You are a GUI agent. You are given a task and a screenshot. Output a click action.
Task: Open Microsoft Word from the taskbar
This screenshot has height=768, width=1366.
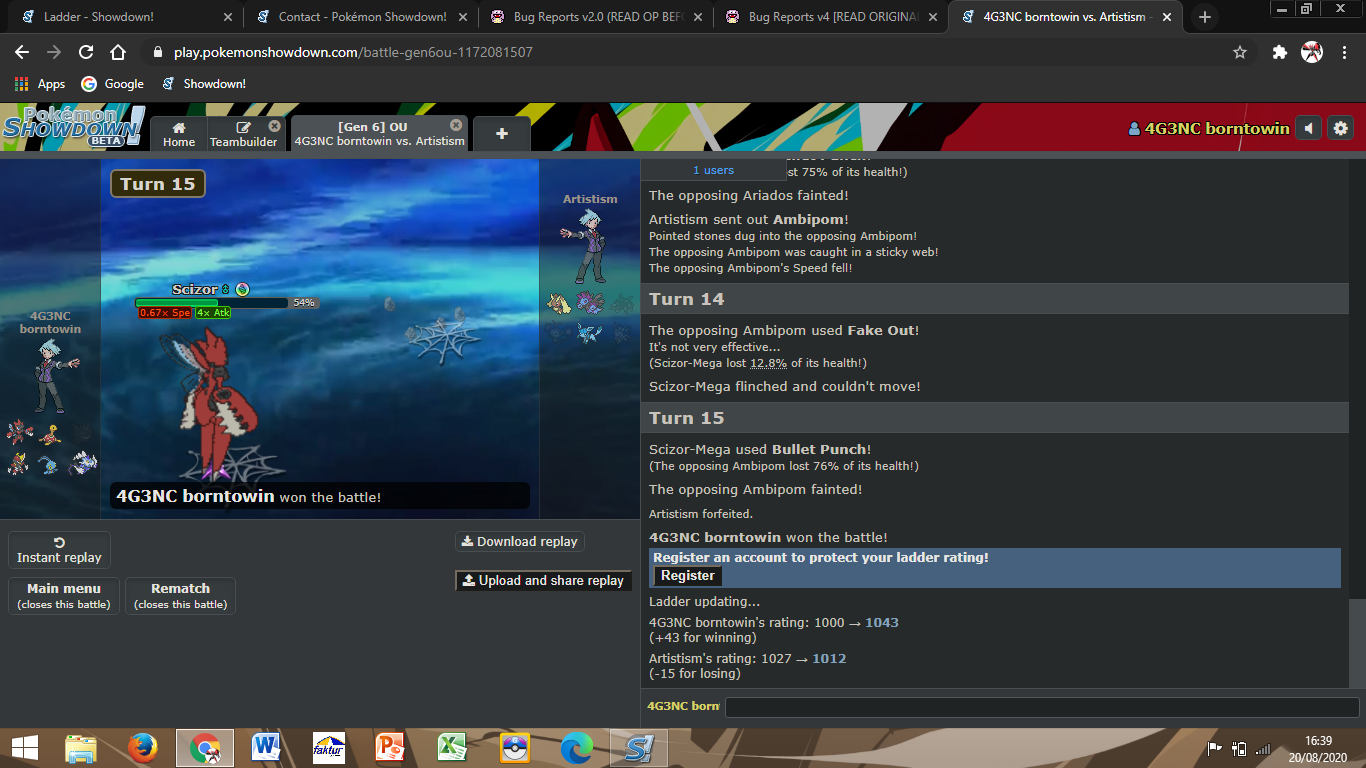click(267, 748)
